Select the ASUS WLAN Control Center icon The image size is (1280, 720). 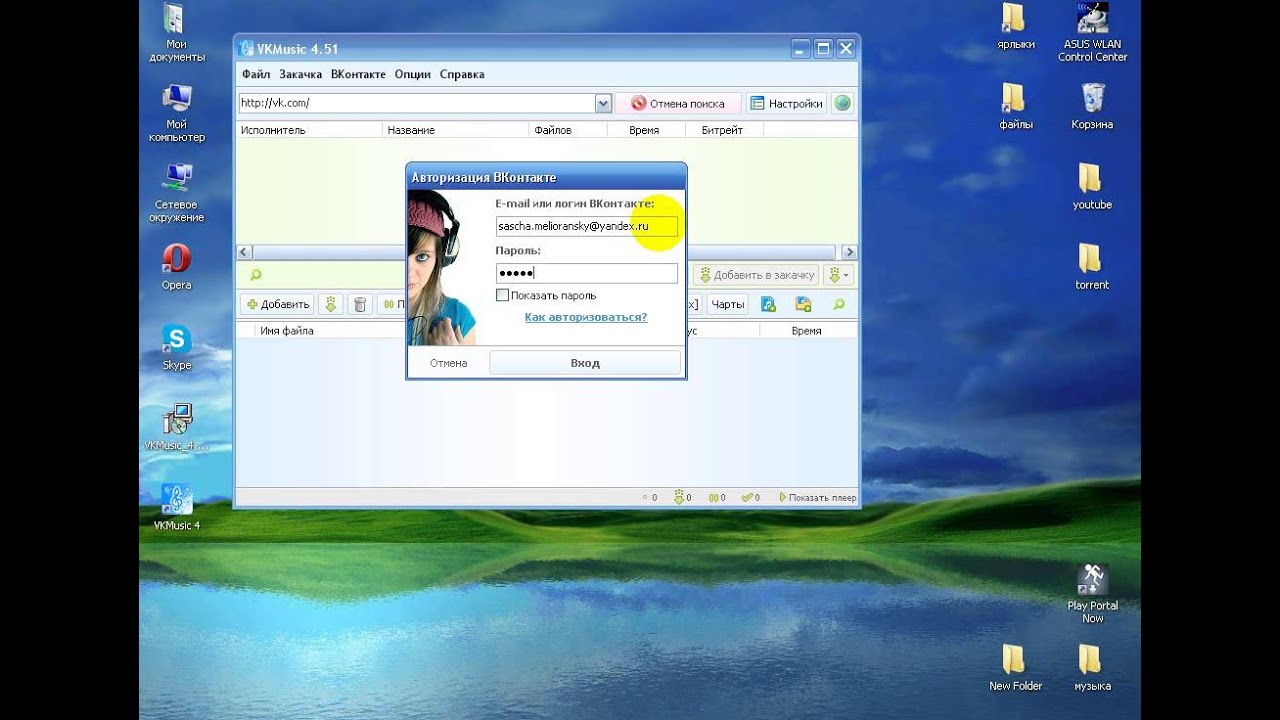pyautogui.click(x=1092, y=33)
